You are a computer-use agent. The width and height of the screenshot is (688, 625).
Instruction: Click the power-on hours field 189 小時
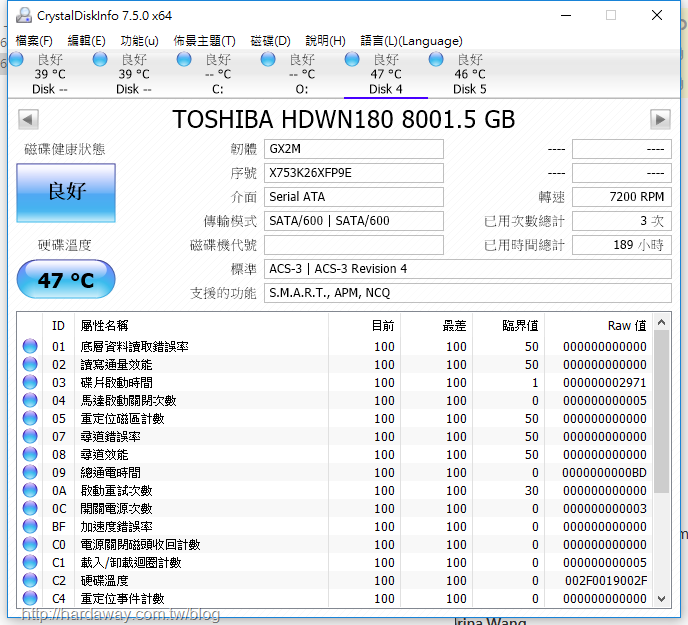coord(622,245)
